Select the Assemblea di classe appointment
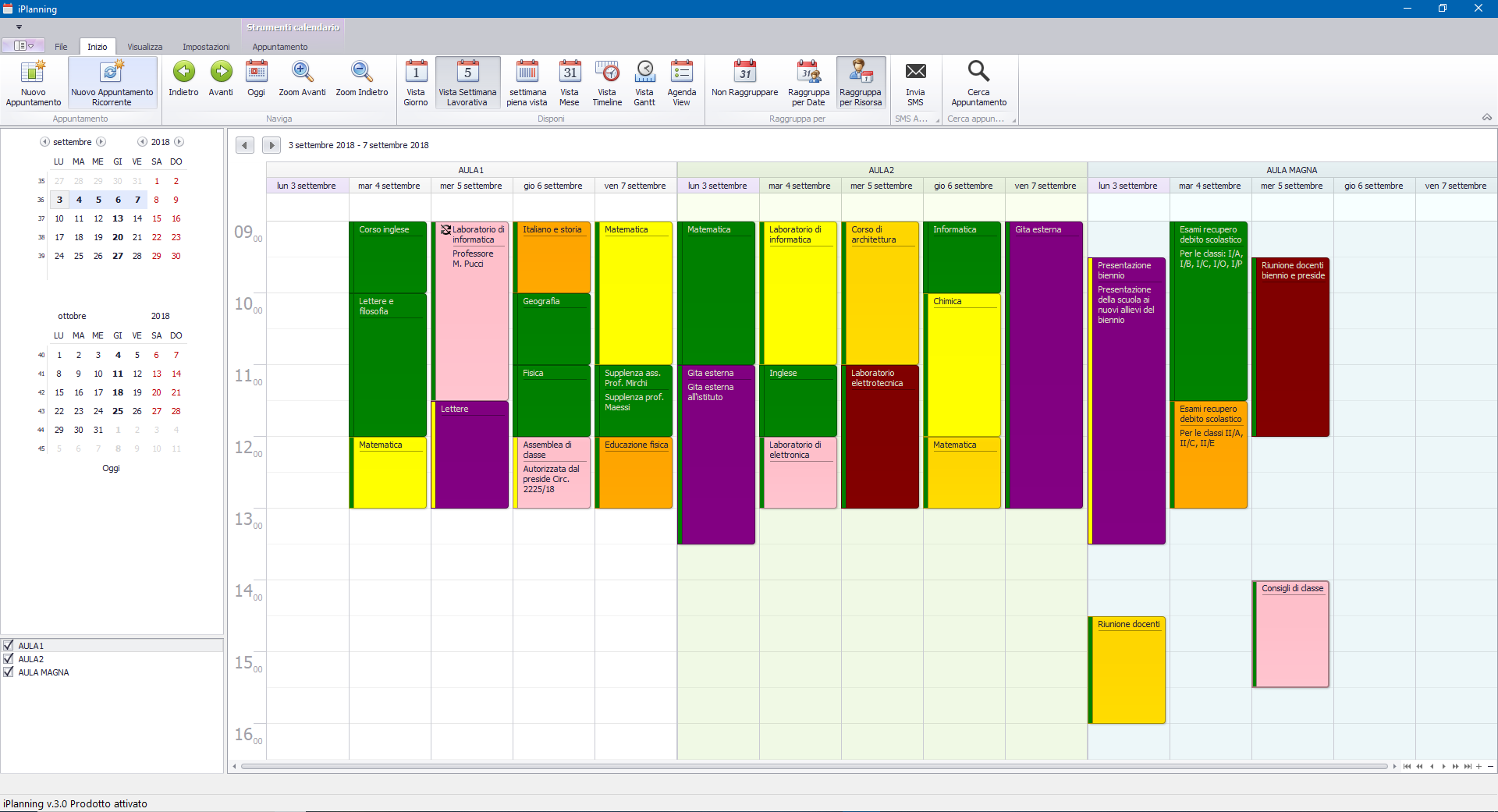The width and height of the screenshot is (1498, 812). (552, 473)
